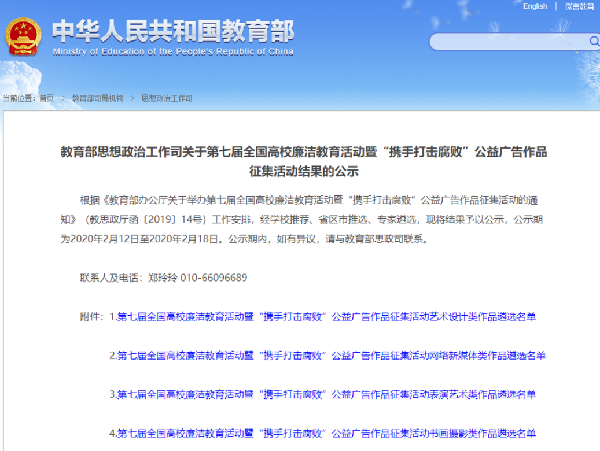Open the 微言教育 link at top right
The width and height of the screenshot is (600, 451).
pos(577,6)
